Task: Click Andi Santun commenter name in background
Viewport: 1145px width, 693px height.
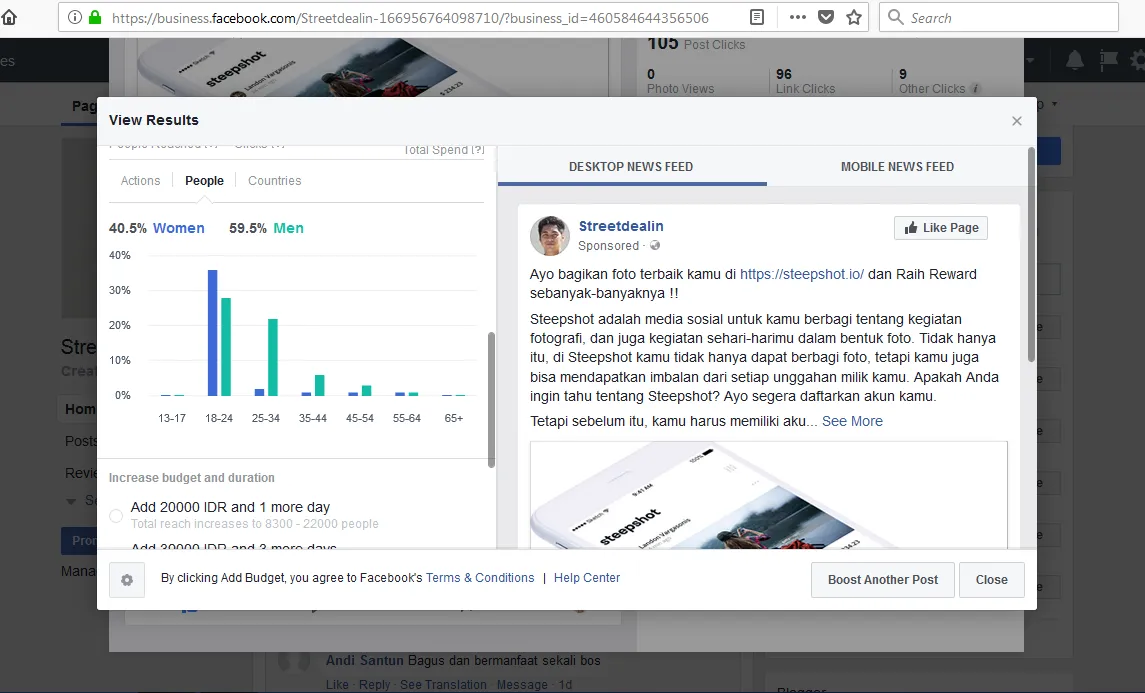Action: [364, 660]
